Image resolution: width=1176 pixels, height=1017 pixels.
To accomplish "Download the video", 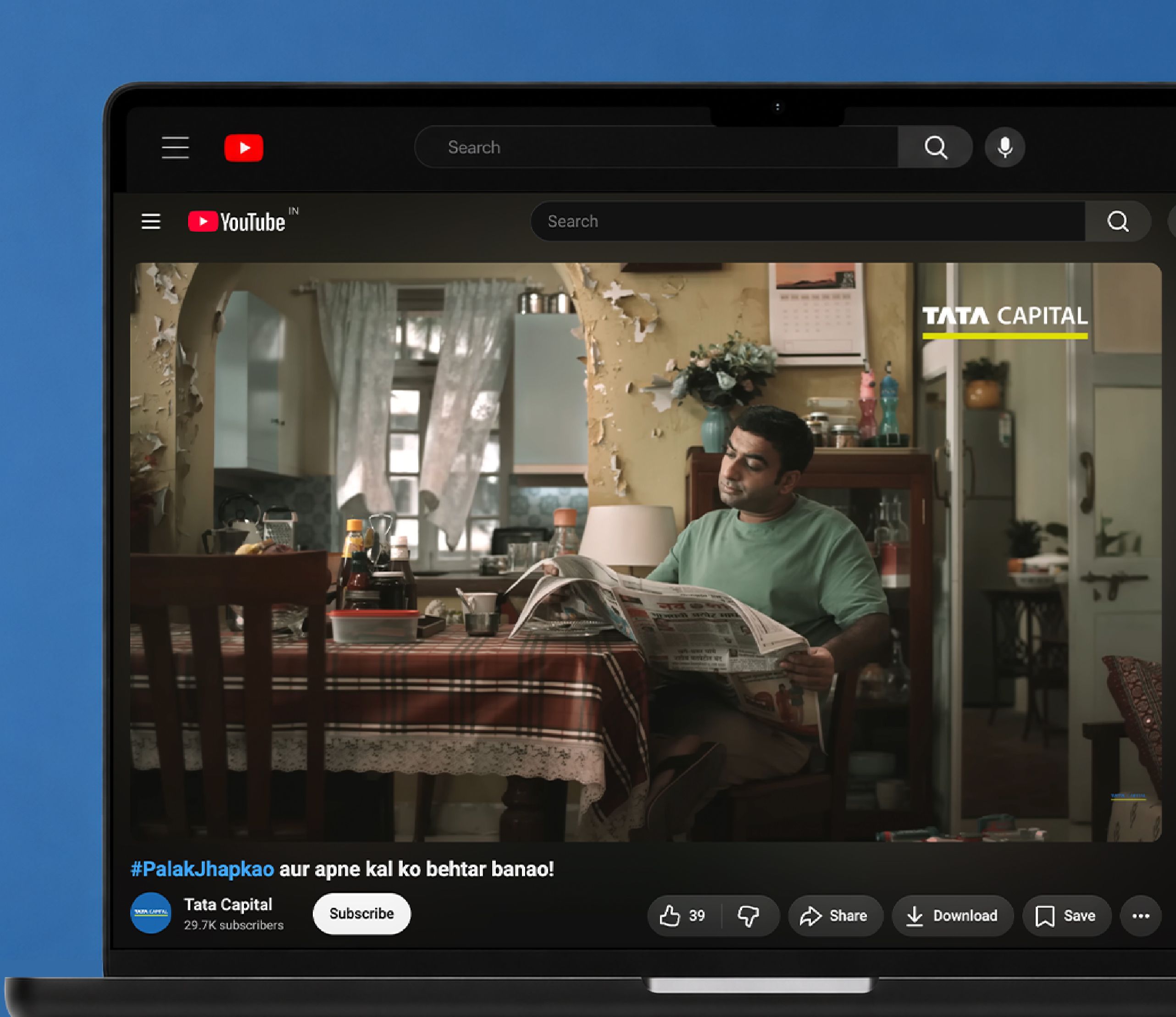I will (x=952, y=915).
